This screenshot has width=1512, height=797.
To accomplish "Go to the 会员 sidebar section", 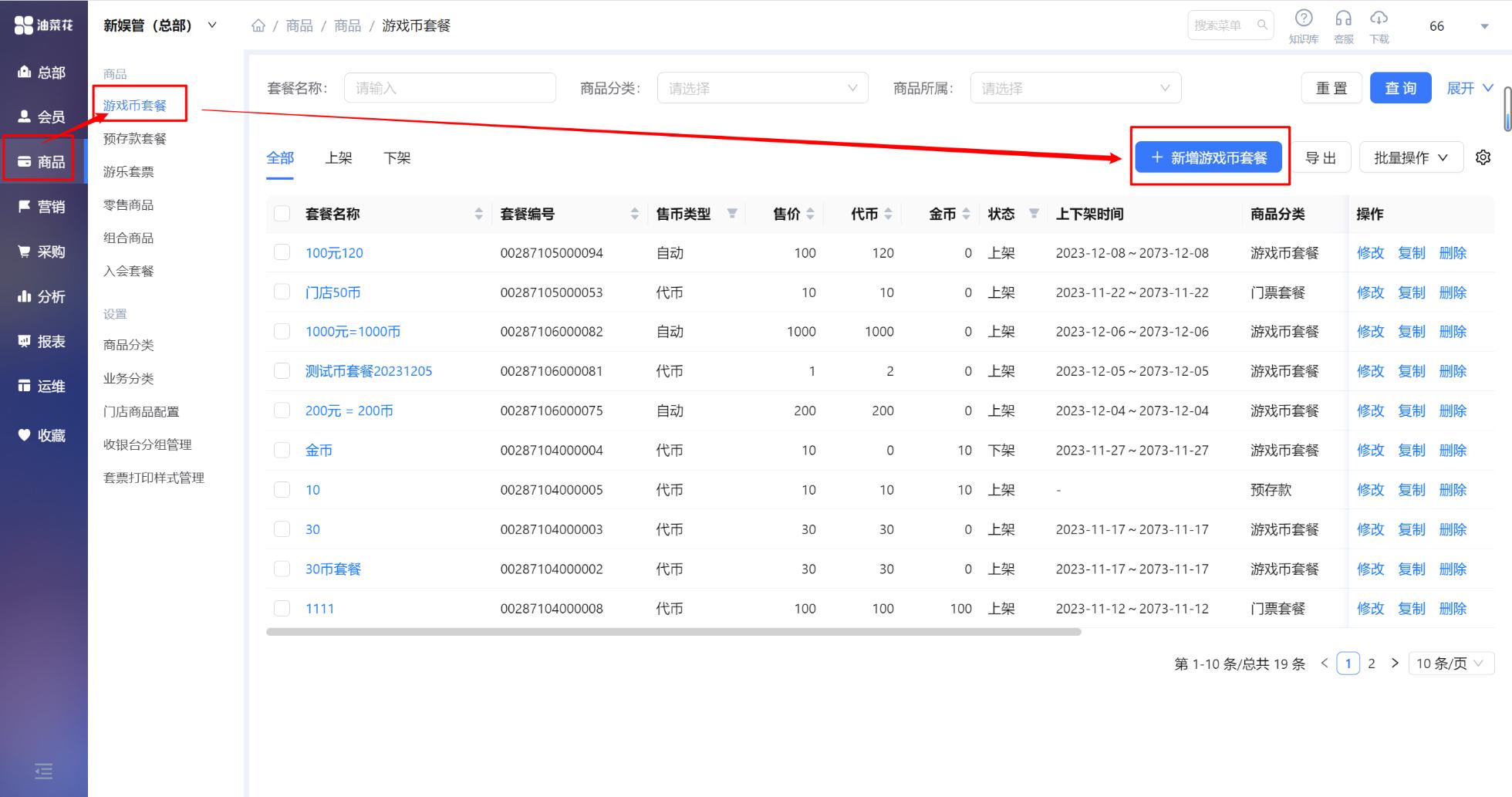I will 42,117.
